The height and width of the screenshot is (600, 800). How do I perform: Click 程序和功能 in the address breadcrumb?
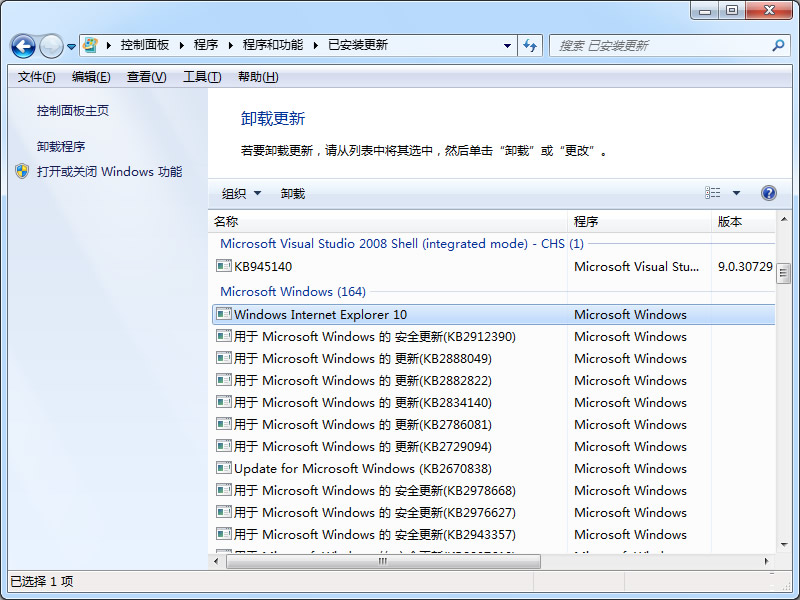[272, 45]
